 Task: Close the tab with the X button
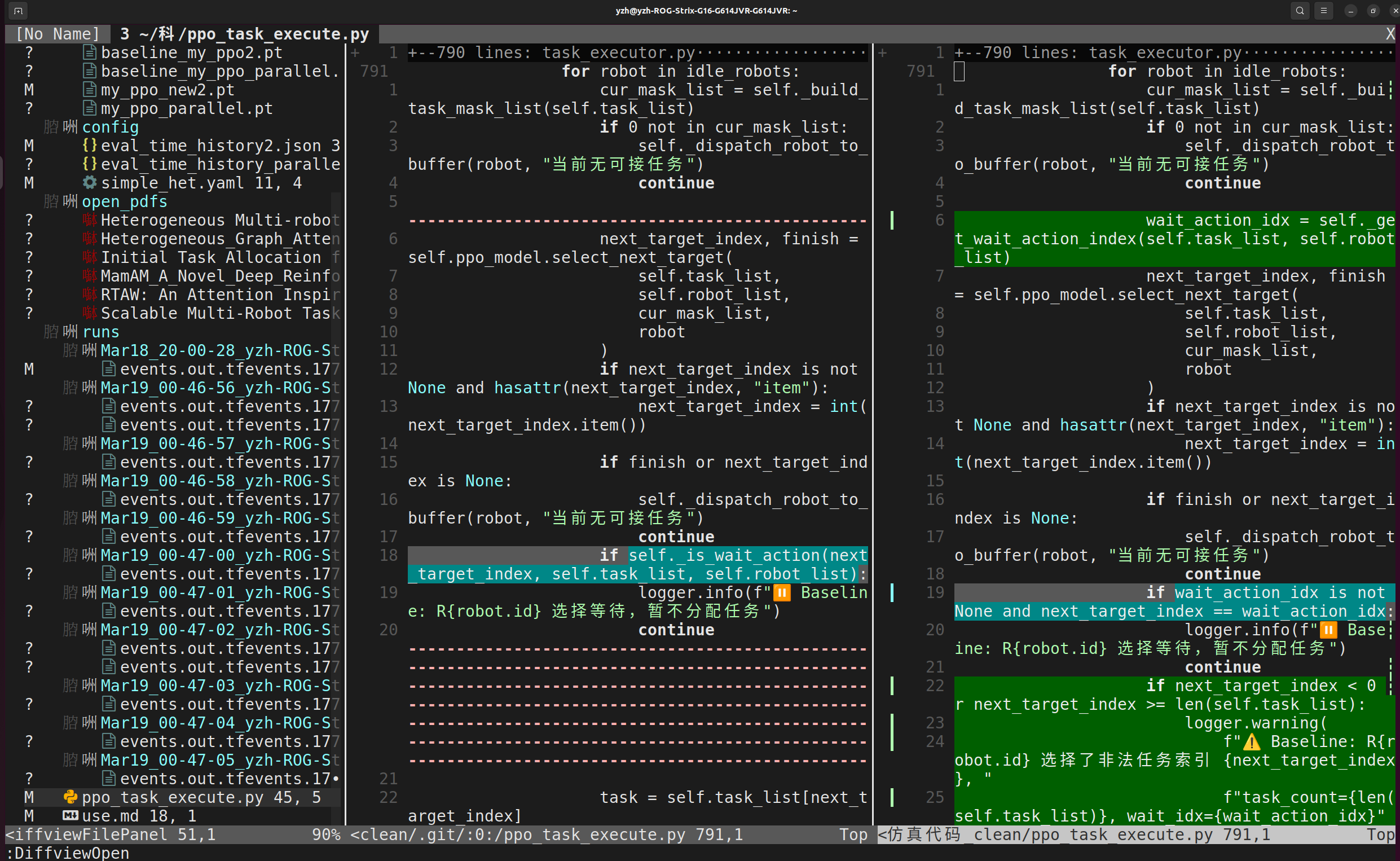click(1390, 34)
